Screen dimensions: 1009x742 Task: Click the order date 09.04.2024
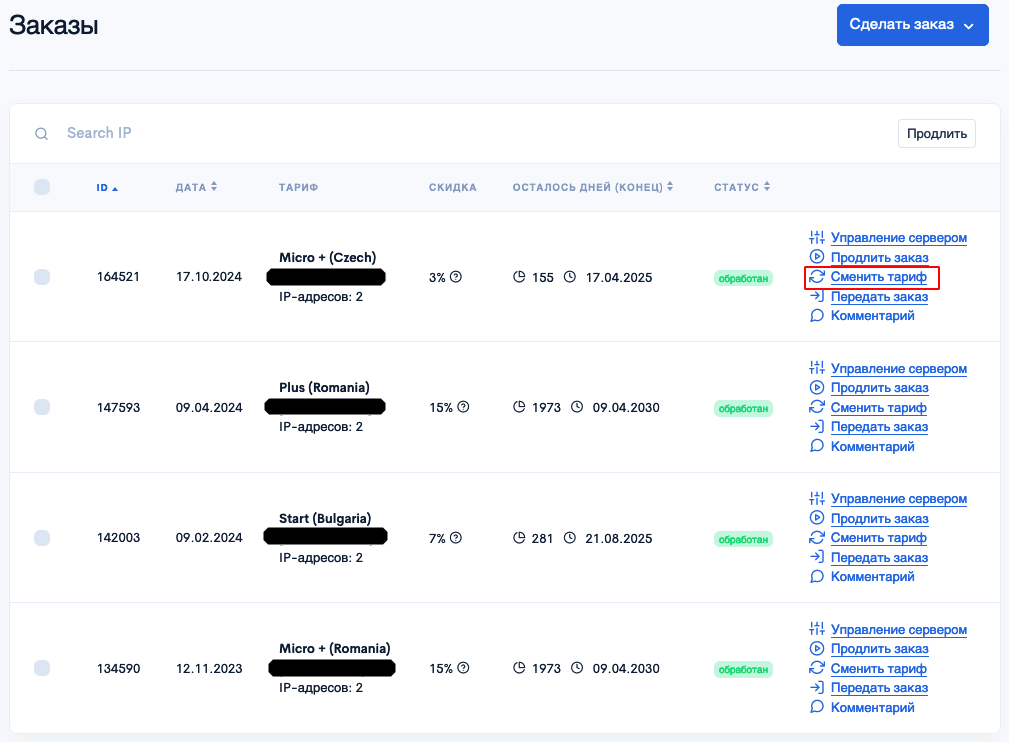pos(209,407)
